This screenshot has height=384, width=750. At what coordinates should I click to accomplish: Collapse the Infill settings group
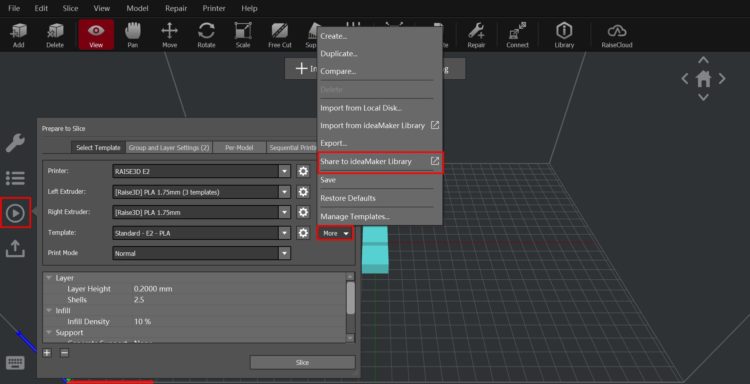[x=49, y=311]
